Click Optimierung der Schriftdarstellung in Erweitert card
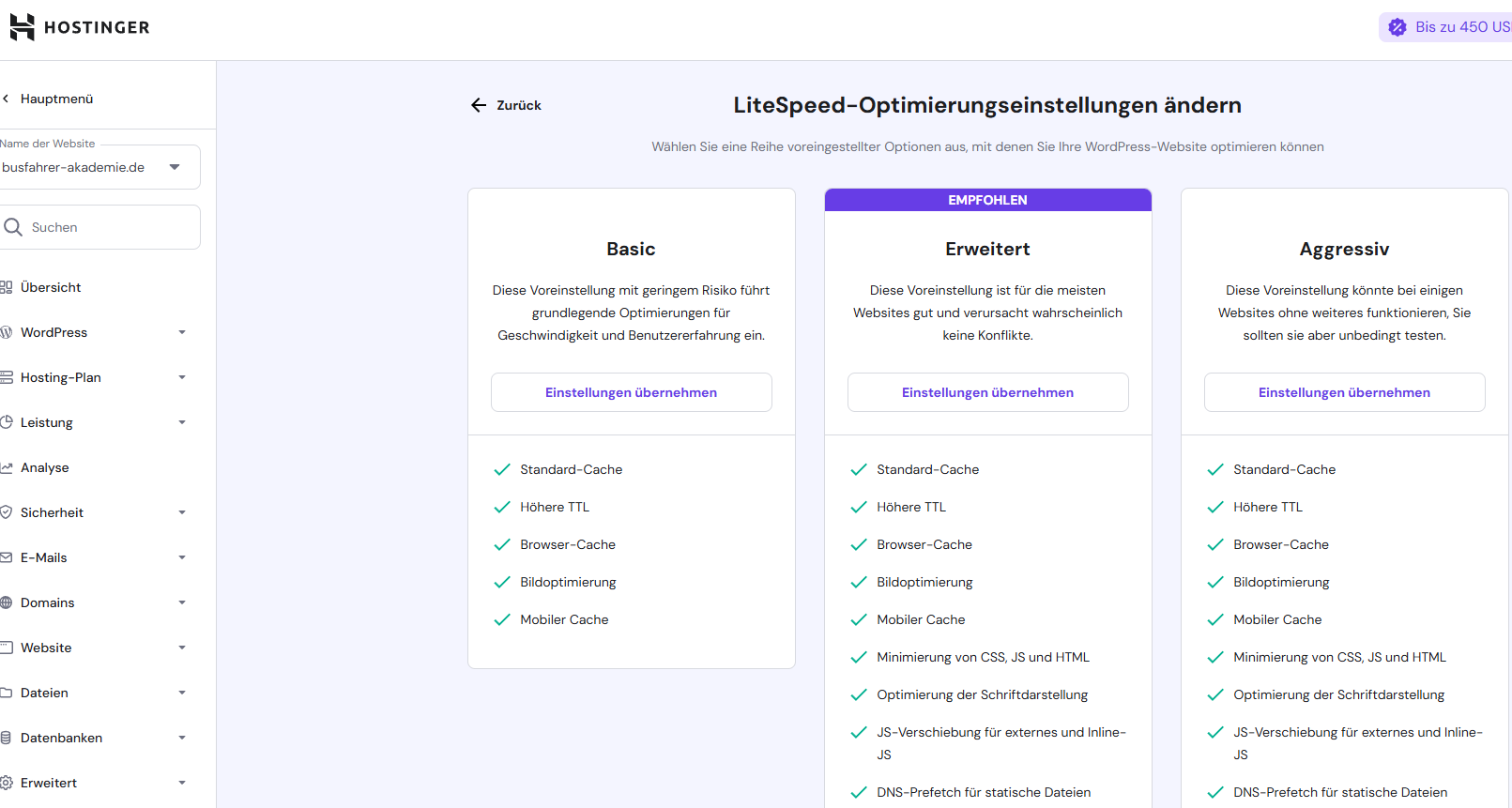This screenshot has height=808, width=1512. pyautogui.click(x=983, y=694)
